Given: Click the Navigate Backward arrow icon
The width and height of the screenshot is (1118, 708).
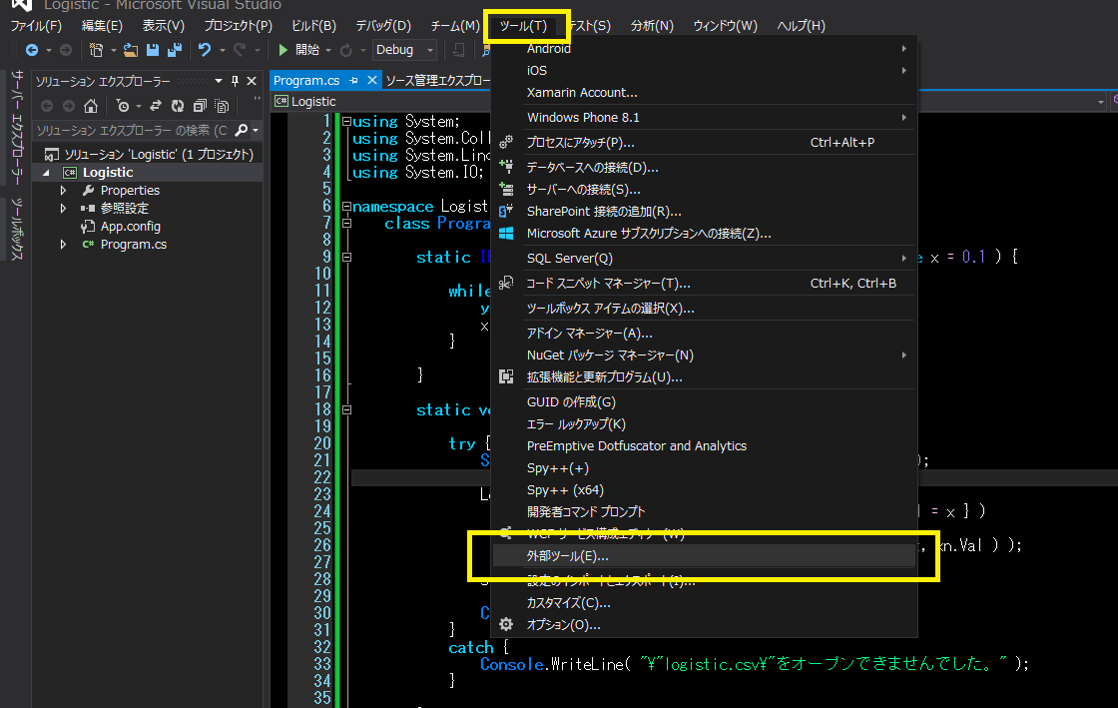Looking at the screenshot, I should coord(30,49).
